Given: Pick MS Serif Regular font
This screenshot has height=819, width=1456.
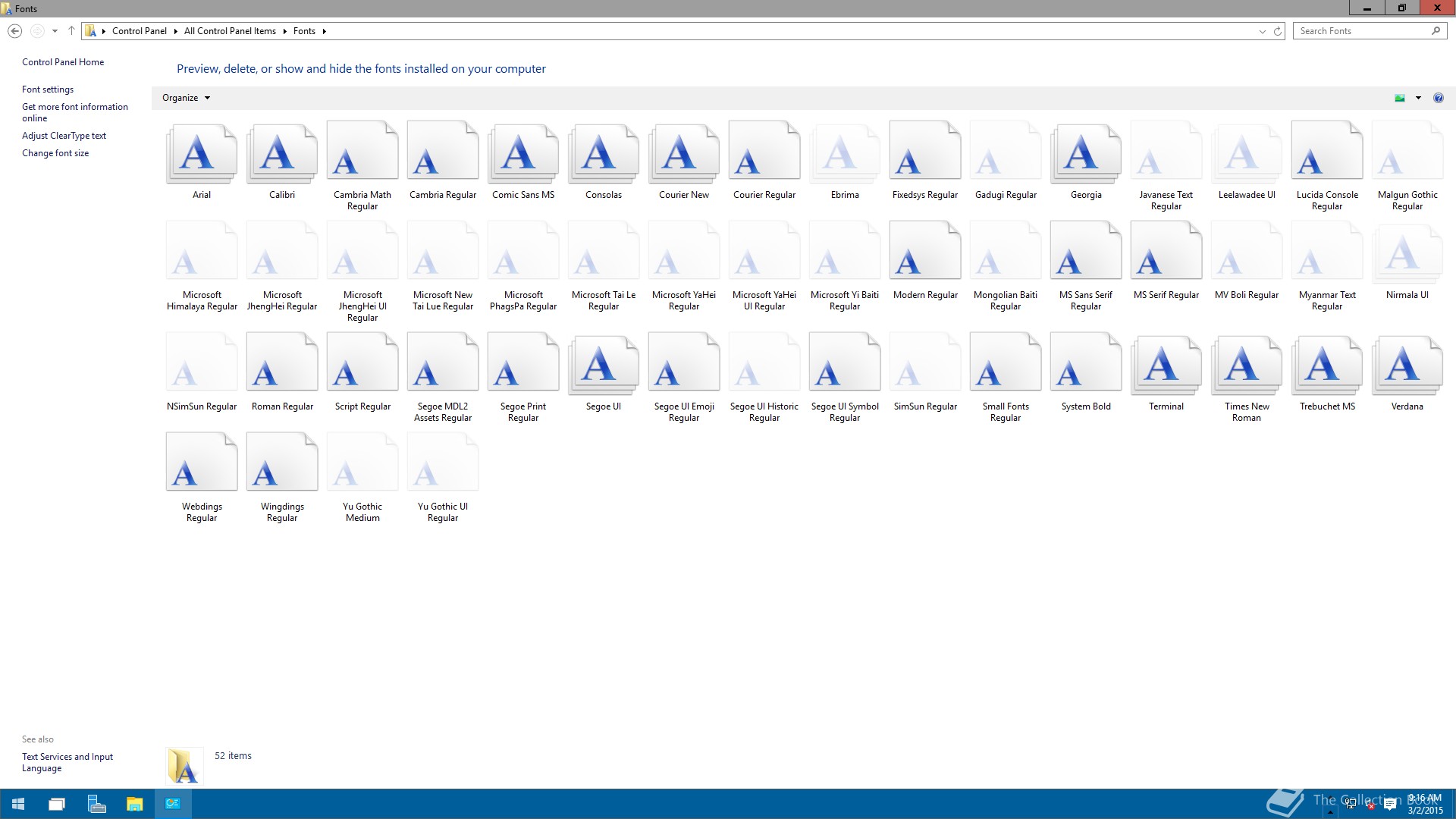Looking at the screenshot, I should 1166,251.
